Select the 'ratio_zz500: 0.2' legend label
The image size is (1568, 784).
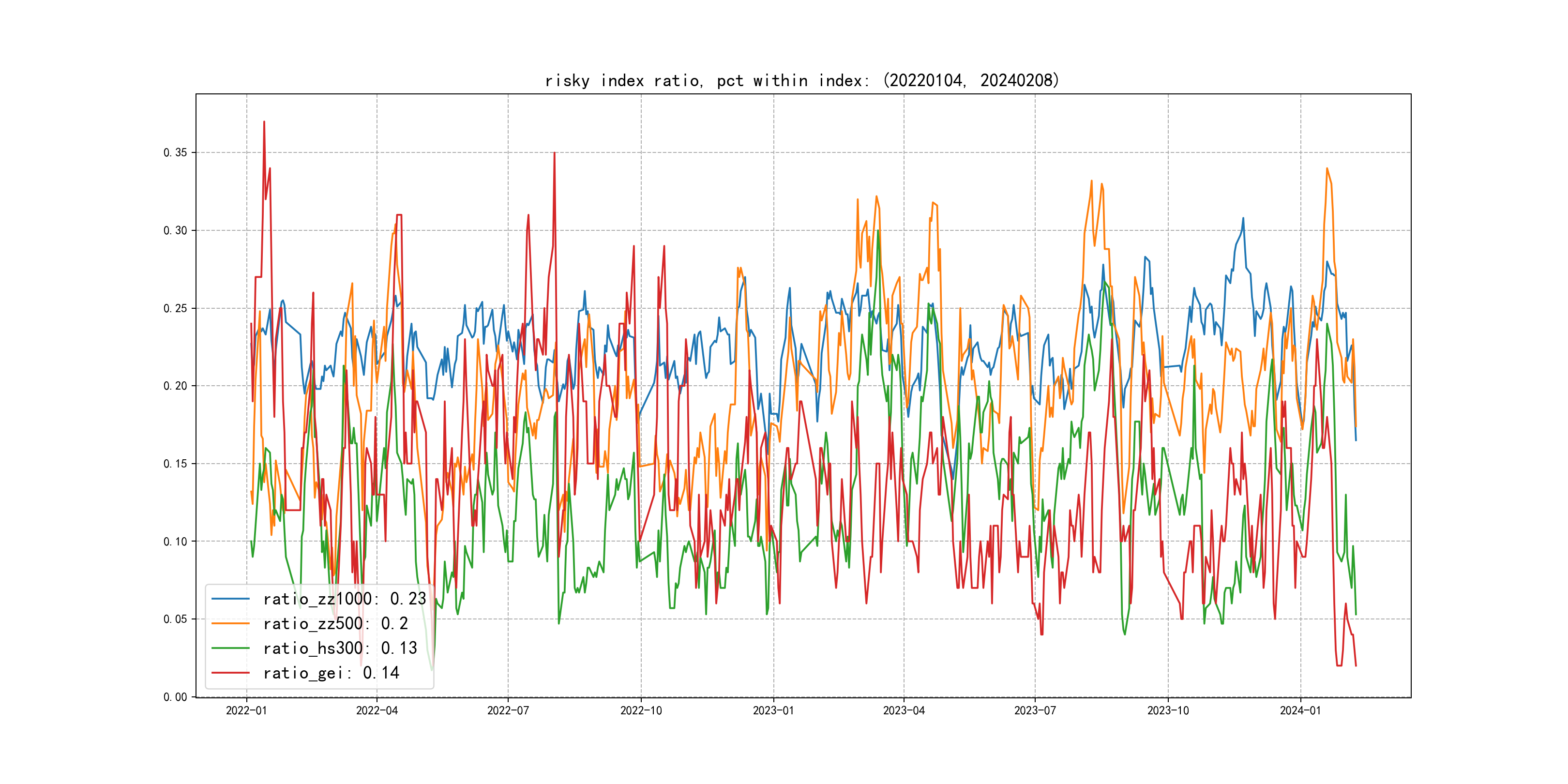pyautogui.click(x=335, y=623)
